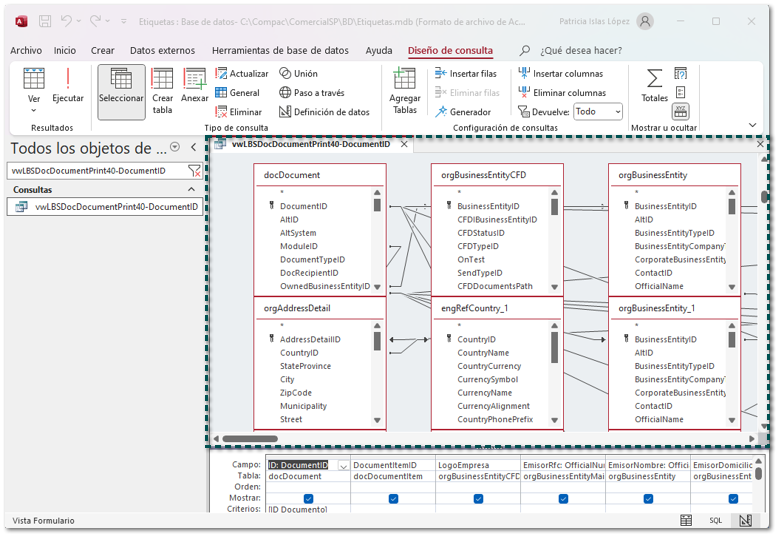This screenshot has width=781, height=537.
Task: Select the Crear tabla query type
Action: point(162,90)
